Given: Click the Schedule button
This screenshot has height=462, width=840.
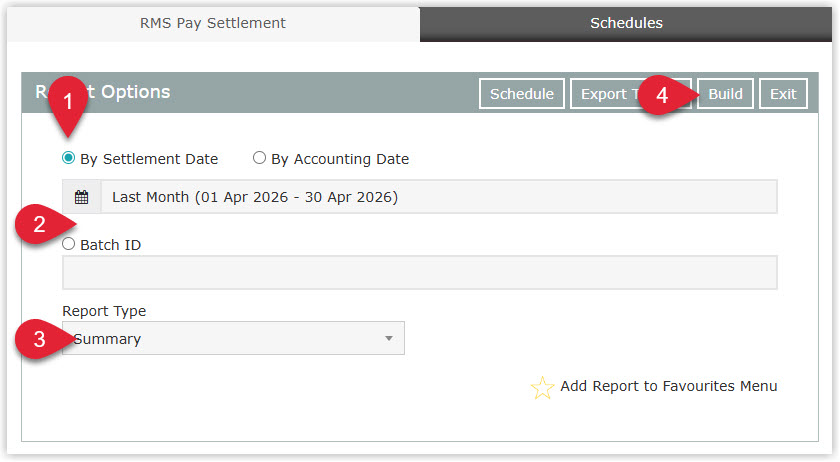Looking at the screenshot, I should (x=522, y=94).
